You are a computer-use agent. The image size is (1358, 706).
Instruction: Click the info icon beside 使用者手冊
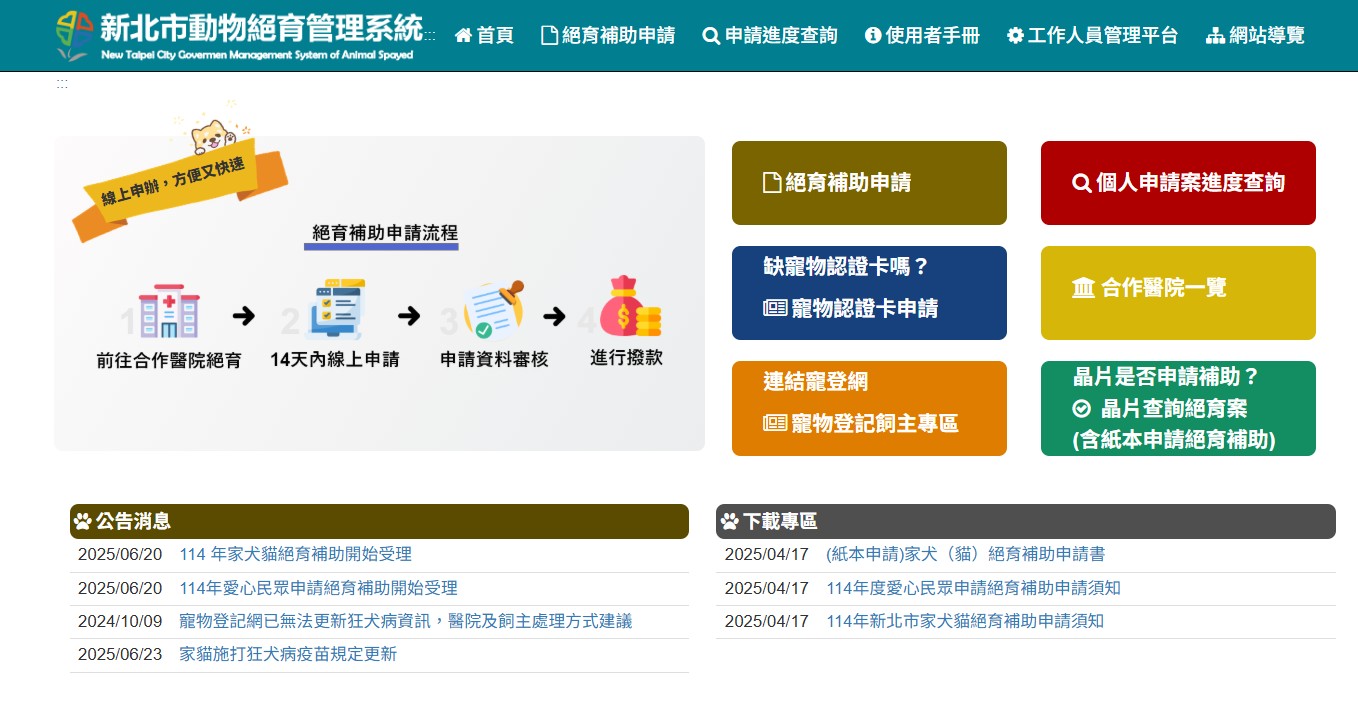point(873,36)
